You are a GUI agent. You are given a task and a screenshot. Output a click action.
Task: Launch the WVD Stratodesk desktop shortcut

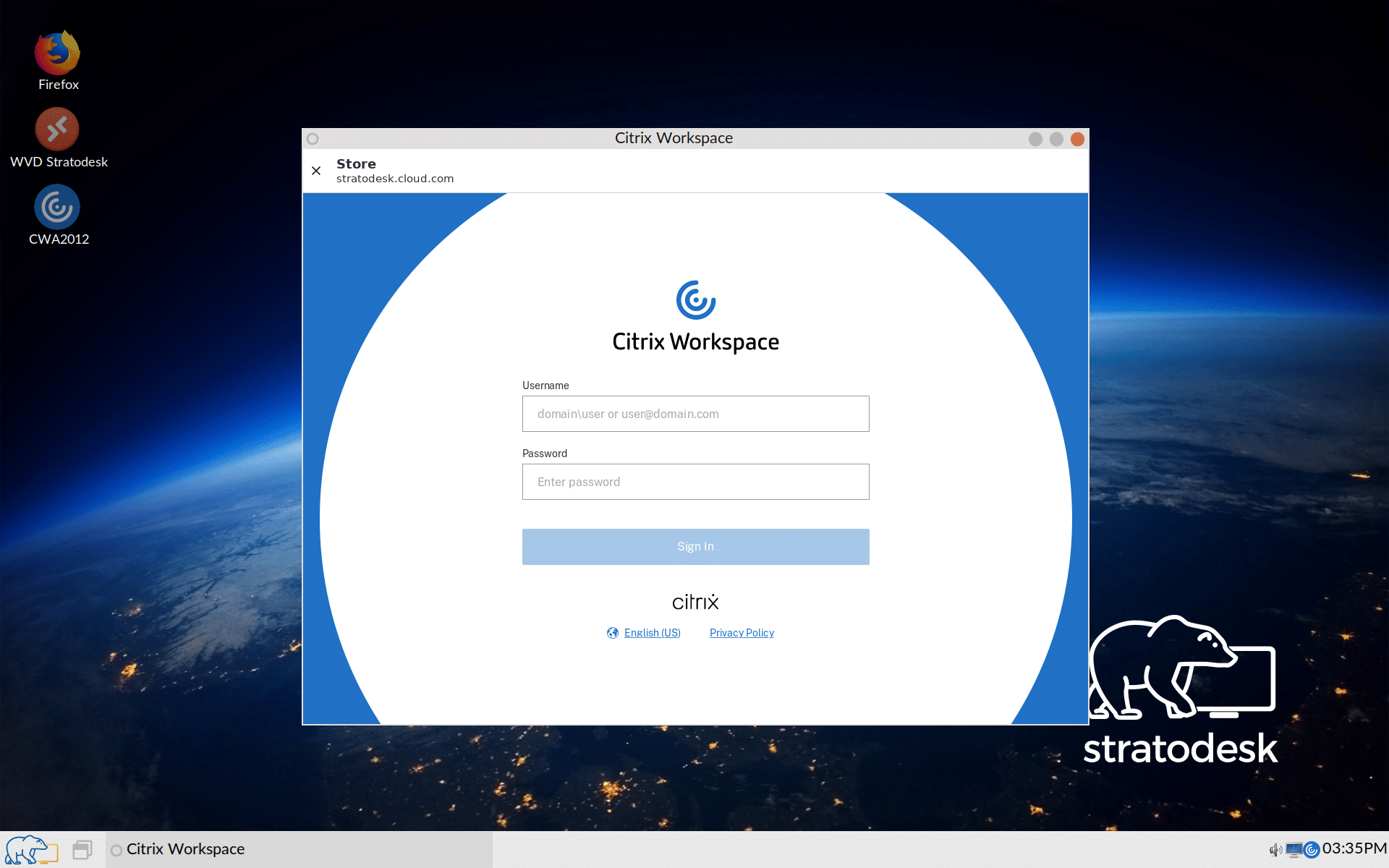[x=58, y=138]
